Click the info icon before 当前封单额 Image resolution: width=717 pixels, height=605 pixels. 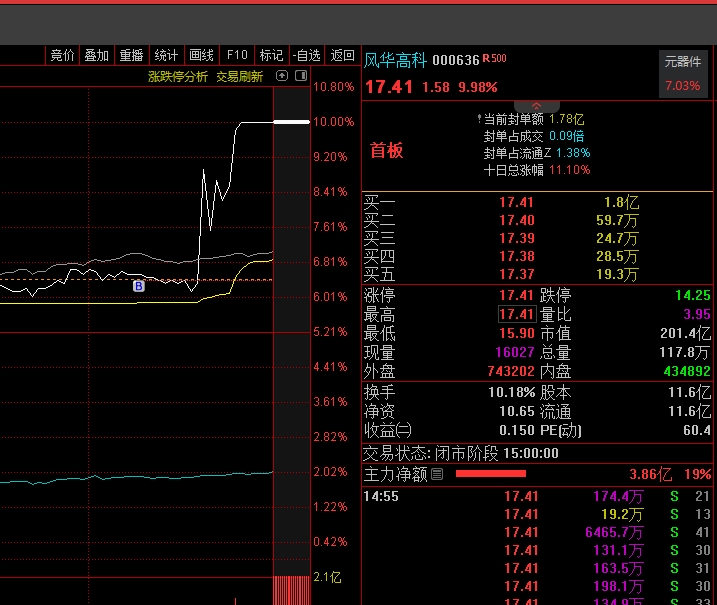(x=479, y=119)
